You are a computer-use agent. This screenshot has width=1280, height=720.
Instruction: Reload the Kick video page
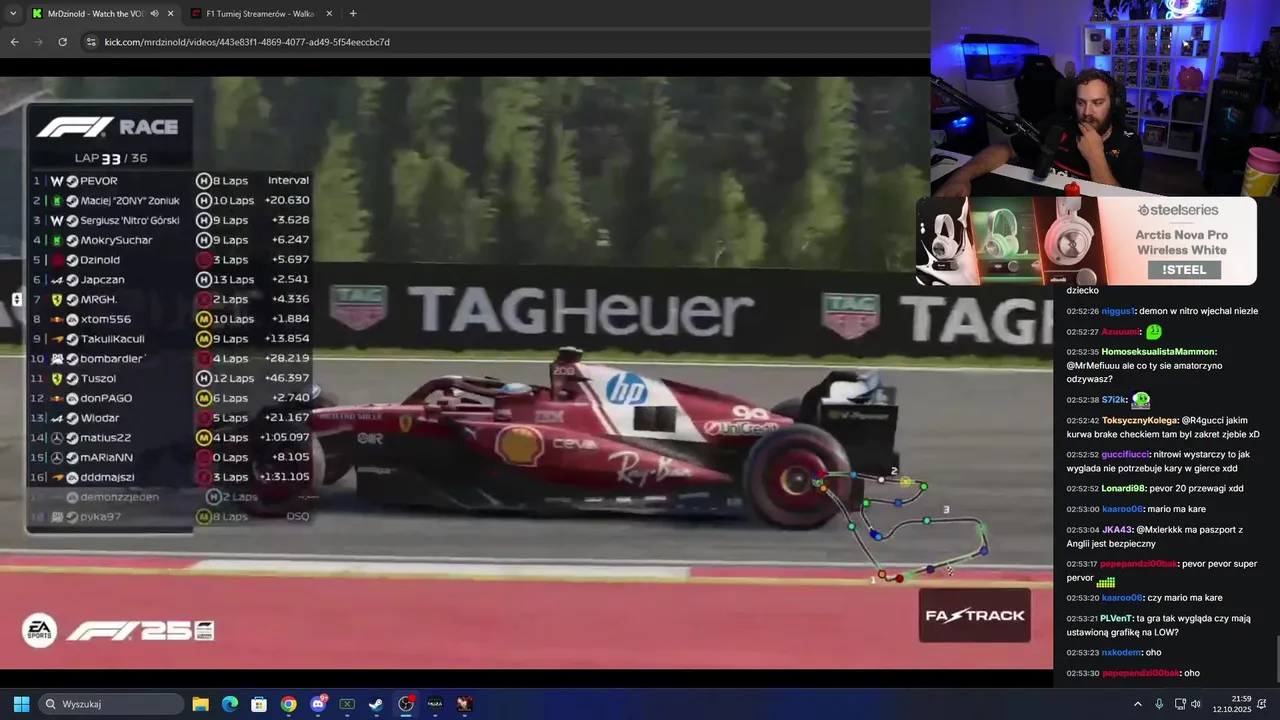pyautogui.click(x=62, y=42)
